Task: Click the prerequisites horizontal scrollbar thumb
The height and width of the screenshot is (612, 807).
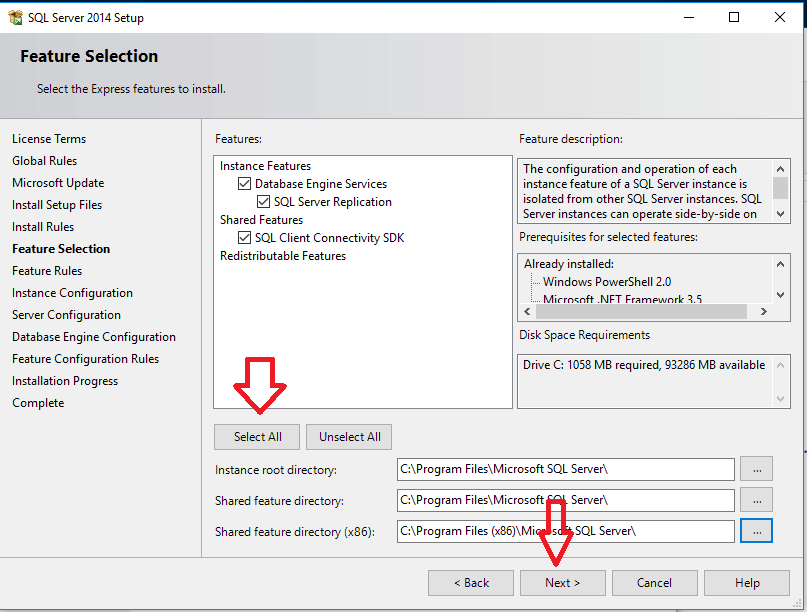Action: click(x=641, y=311)
